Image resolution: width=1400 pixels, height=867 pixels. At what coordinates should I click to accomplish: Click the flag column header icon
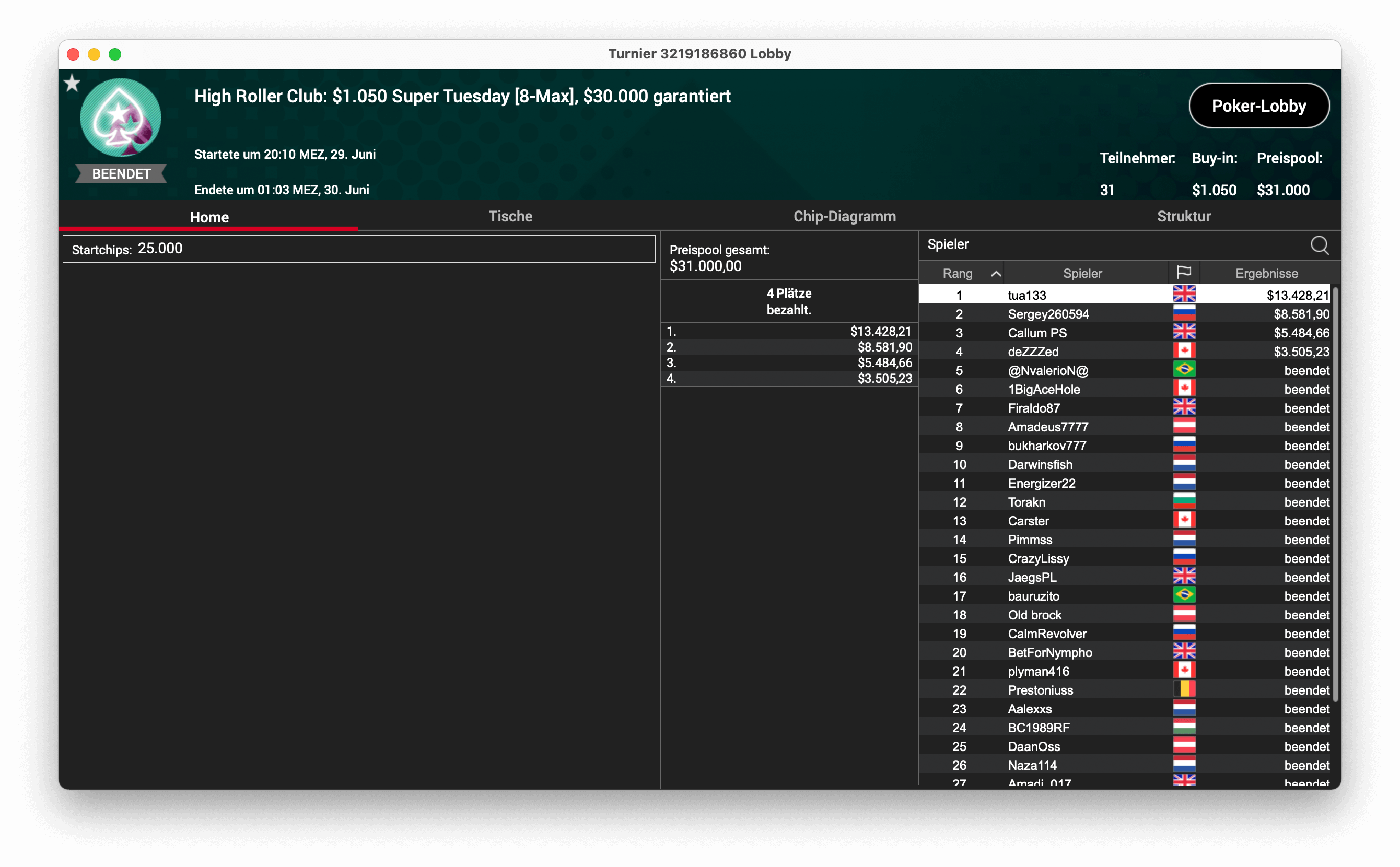point(1184,272)
